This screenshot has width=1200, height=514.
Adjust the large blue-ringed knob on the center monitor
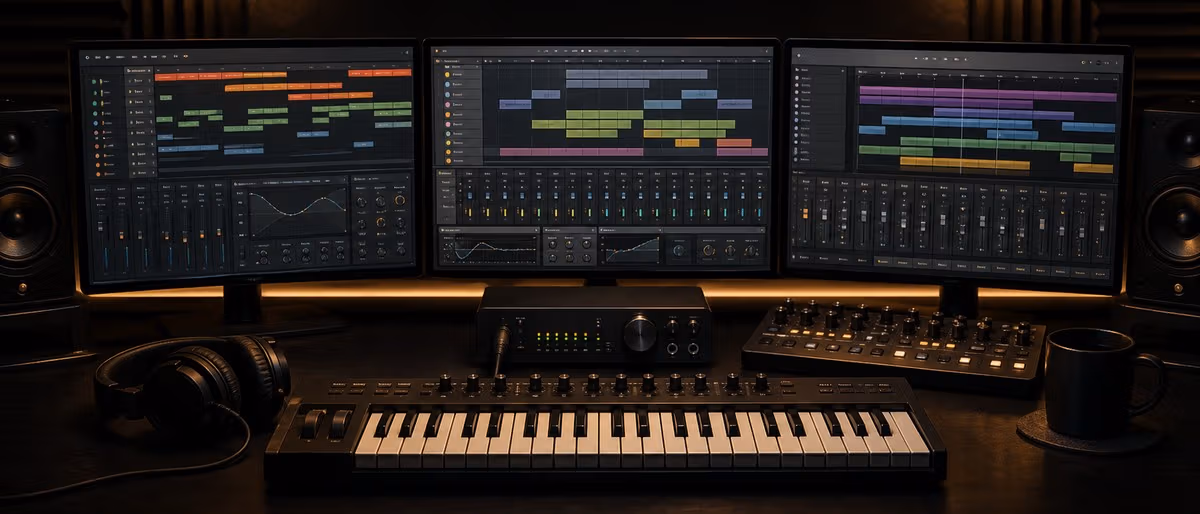[x=679, y=250]
